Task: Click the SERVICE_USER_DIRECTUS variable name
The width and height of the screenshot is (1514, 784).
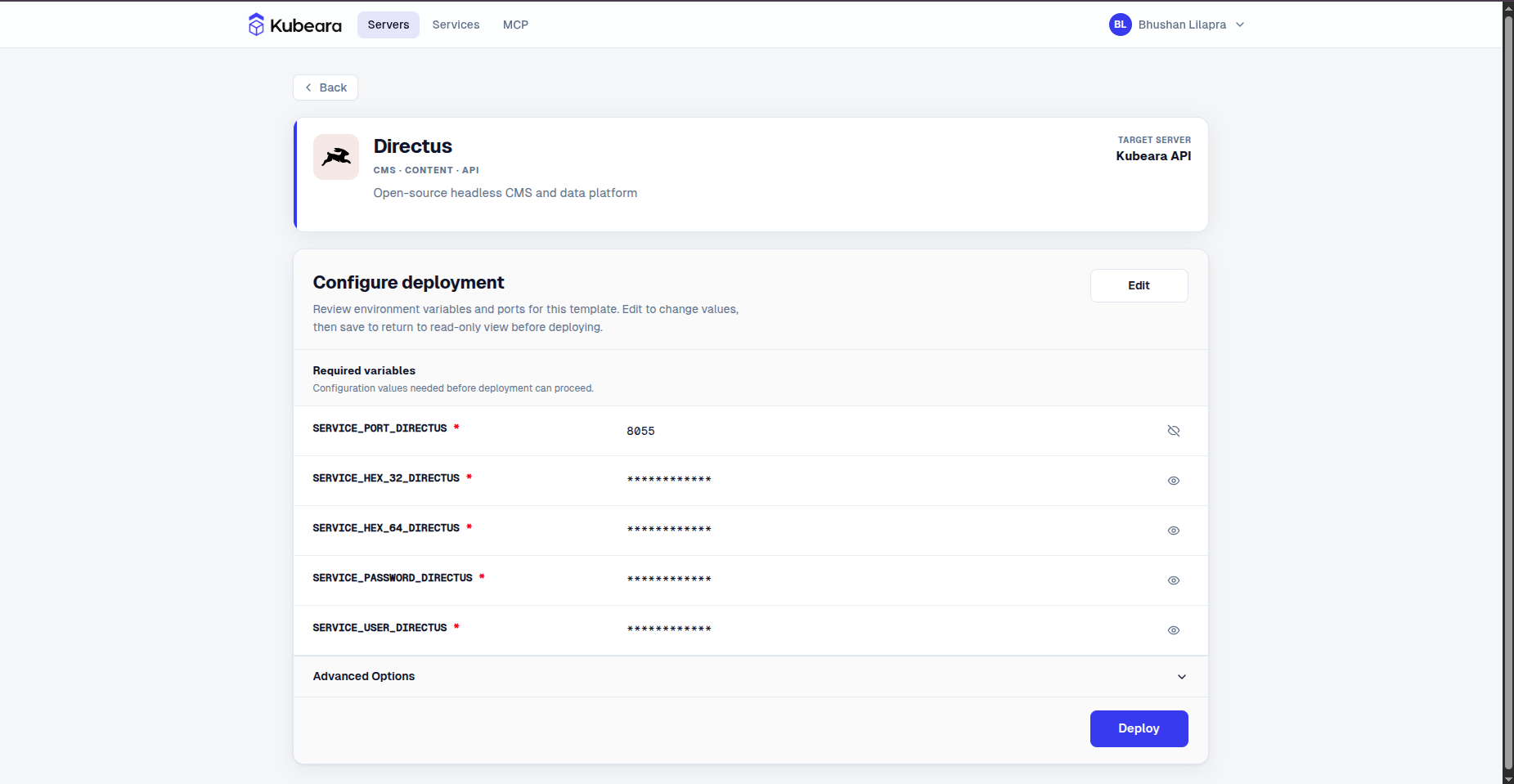Action: tap(380, 628)
